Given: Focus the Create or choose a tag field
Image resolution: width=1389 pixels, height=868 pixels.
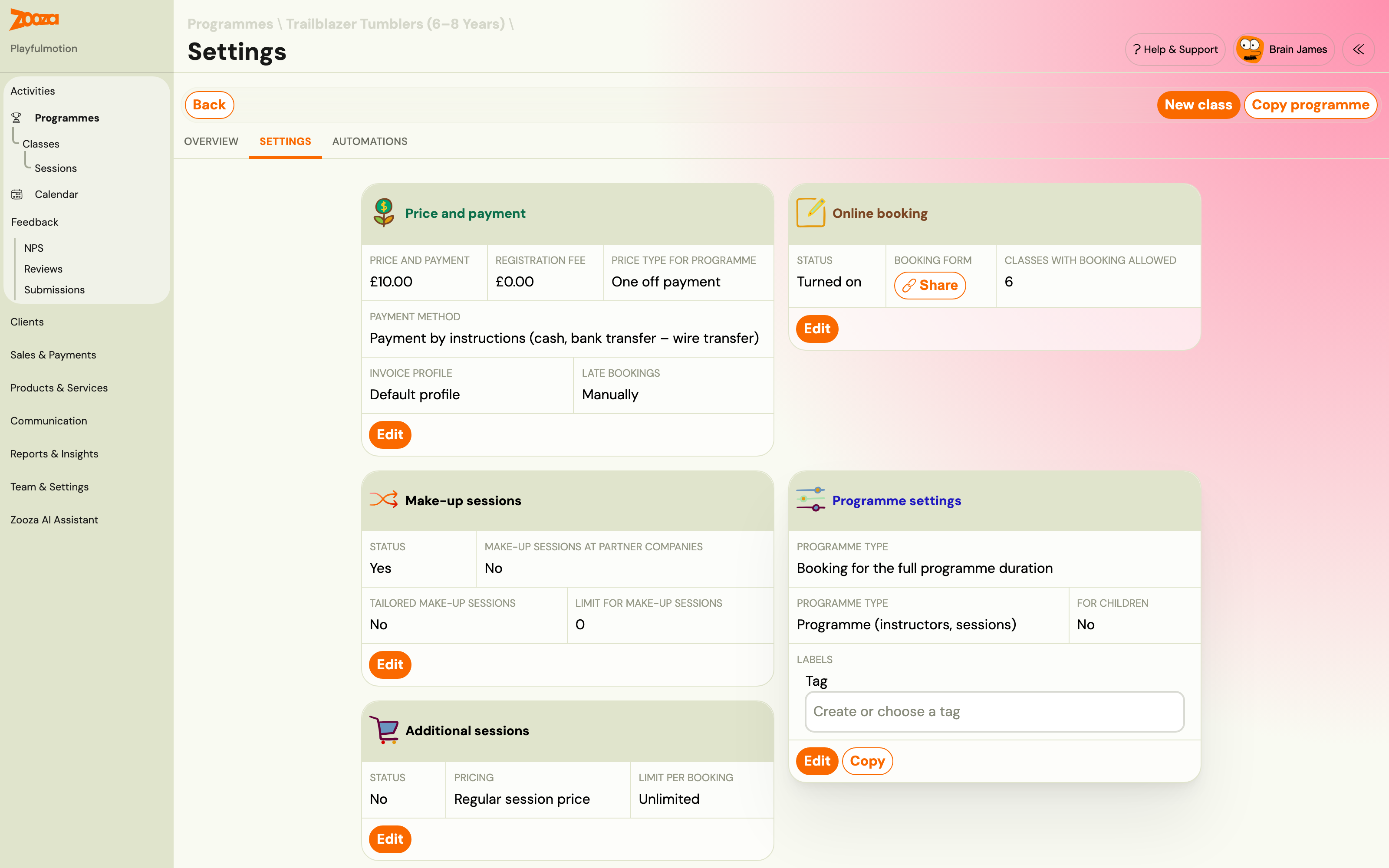Looking at the screenshot, I should pyautogui.click(x=994, y=712).
